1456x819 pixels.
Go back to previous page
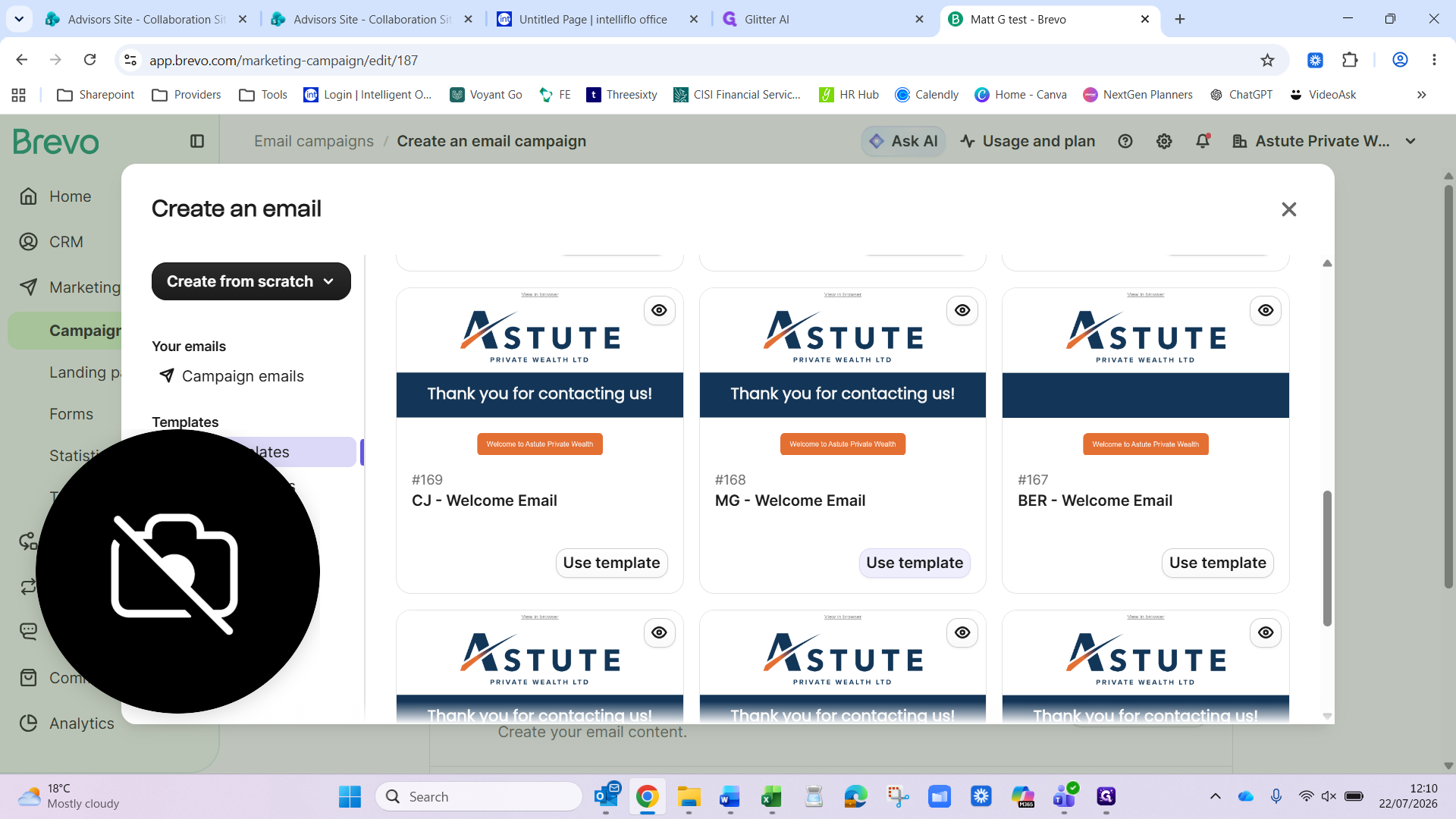pyautogui.click(x=22, y=60)
